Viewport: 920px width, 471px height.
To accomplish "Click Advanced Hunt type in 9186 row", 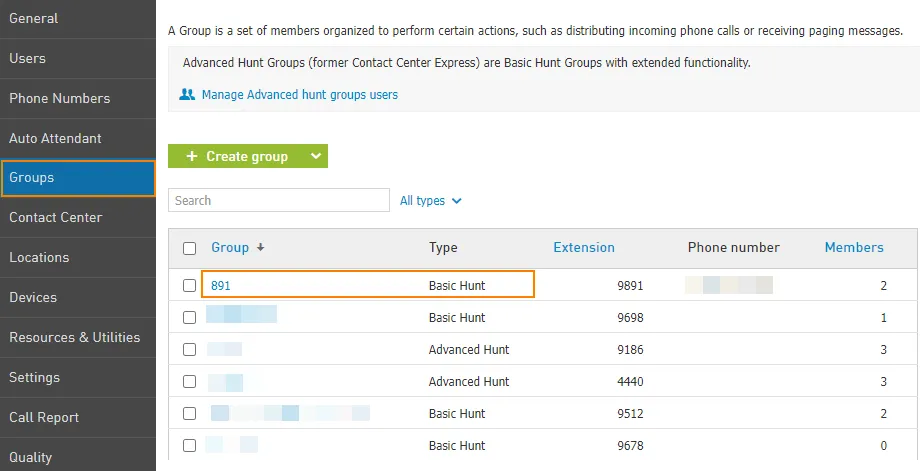I will coord(469,350).
